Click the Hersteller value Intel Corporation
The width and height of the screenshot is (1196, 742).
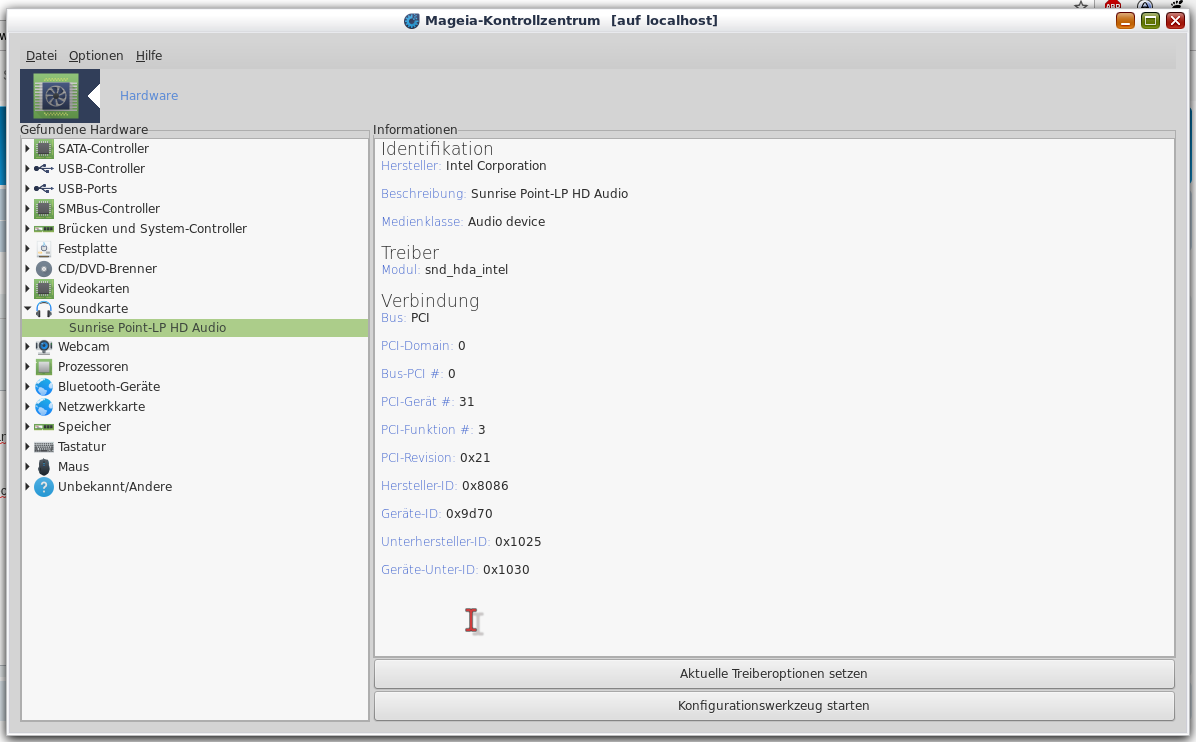(496, 166)
